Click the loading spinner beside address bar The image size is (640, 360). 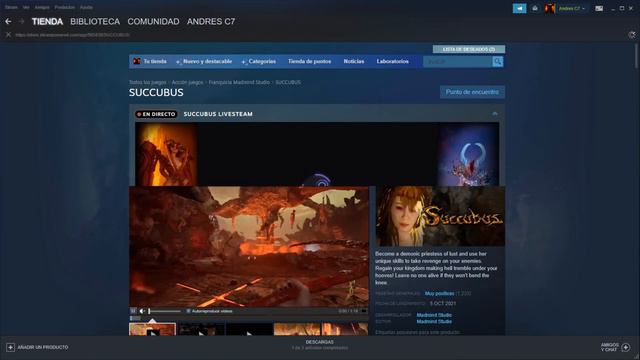(x=632, y=35)
